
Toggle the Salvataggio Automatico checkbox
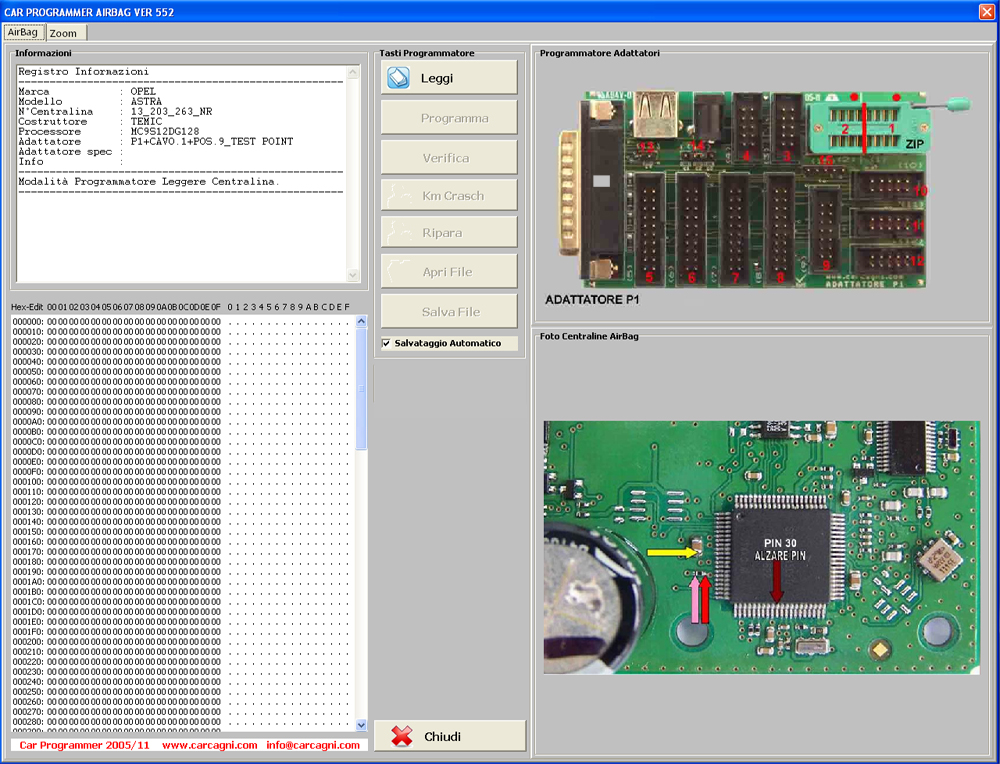click(x=387, y=344)
